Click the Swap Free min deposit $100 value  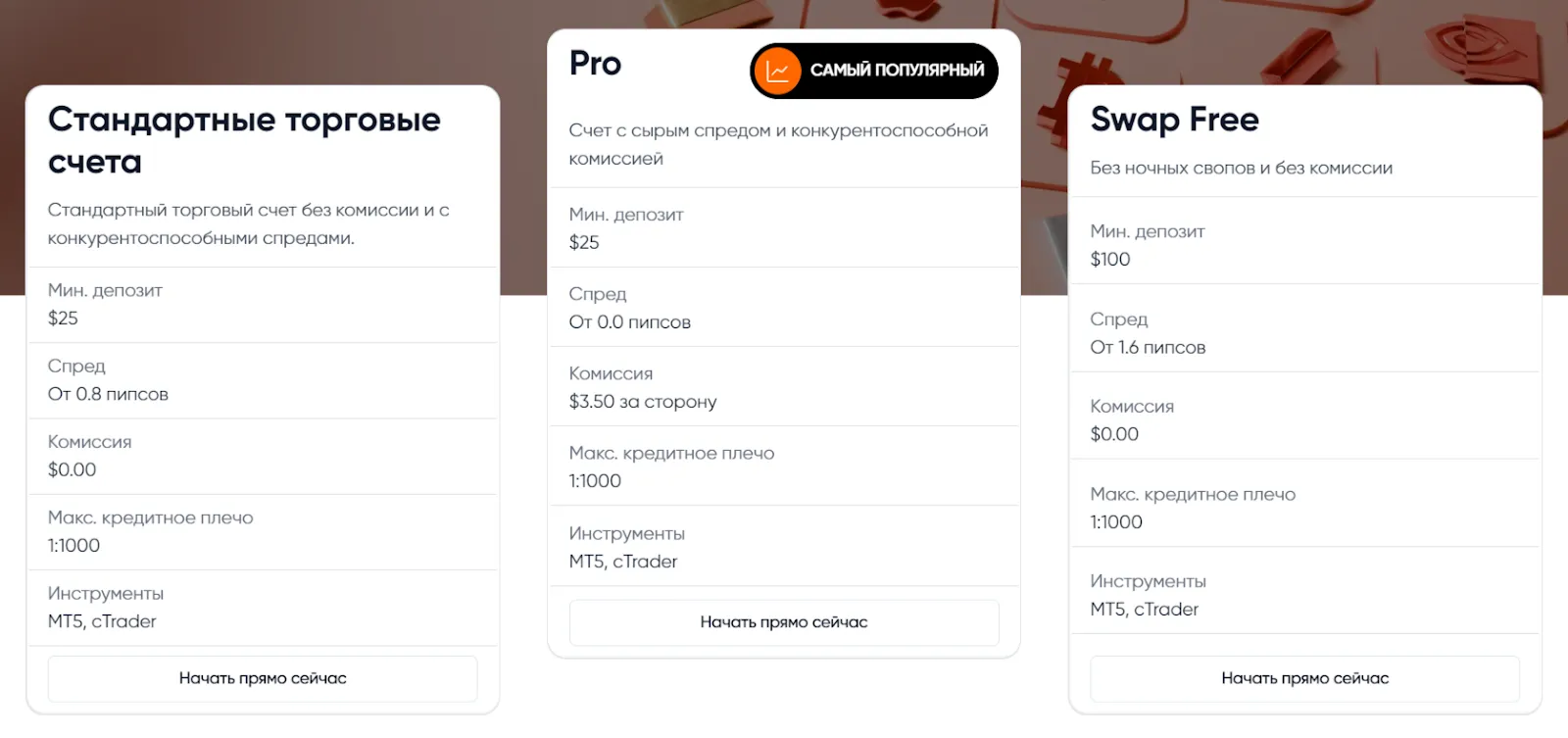pyautogui.click(x=1110, y=260)
